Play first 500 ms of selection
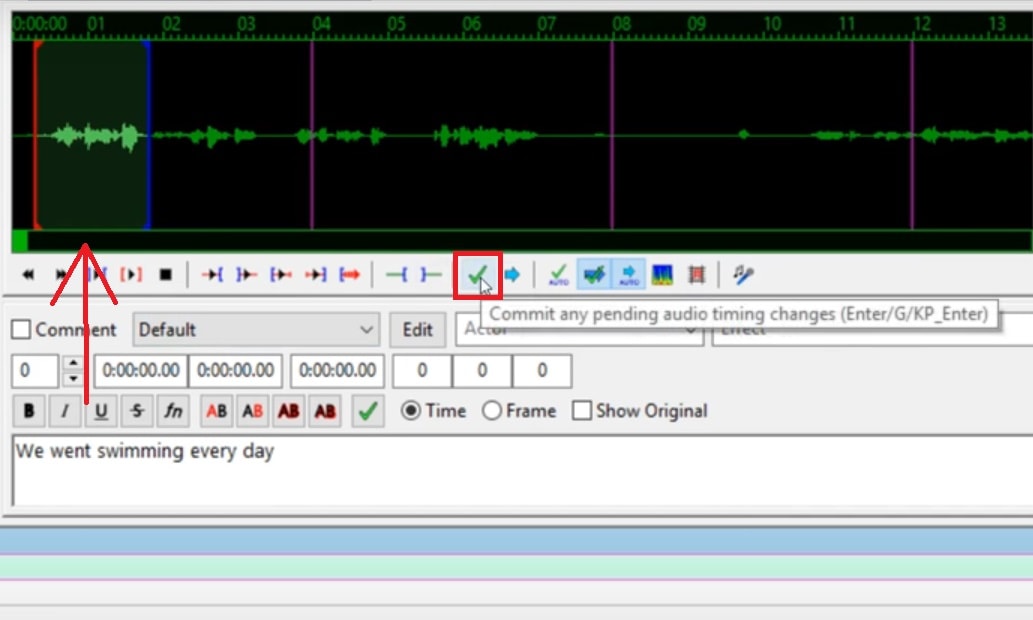 [x=281, y=274]
